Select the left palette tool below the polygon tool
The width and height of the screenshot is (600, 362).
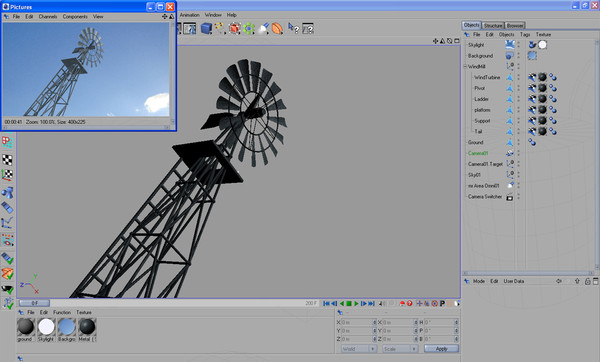[7, 223]
